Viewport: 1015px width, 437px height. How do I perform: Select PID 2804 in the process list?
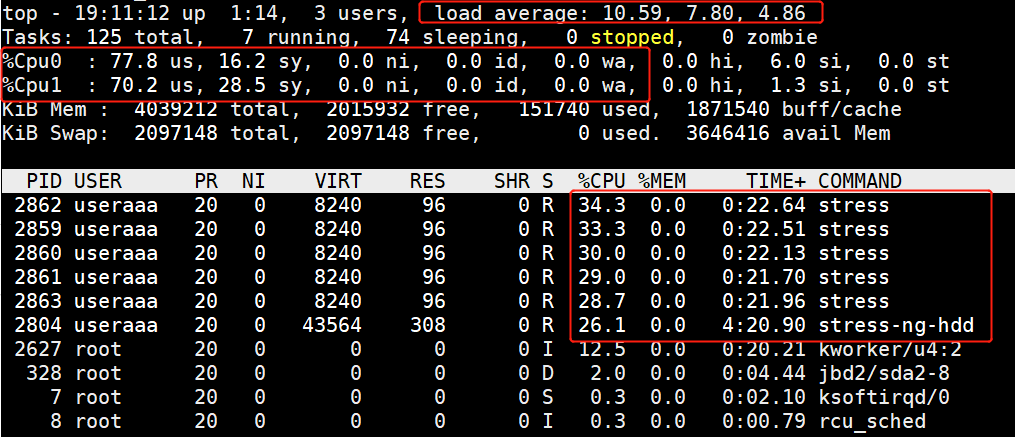[38, 325]
